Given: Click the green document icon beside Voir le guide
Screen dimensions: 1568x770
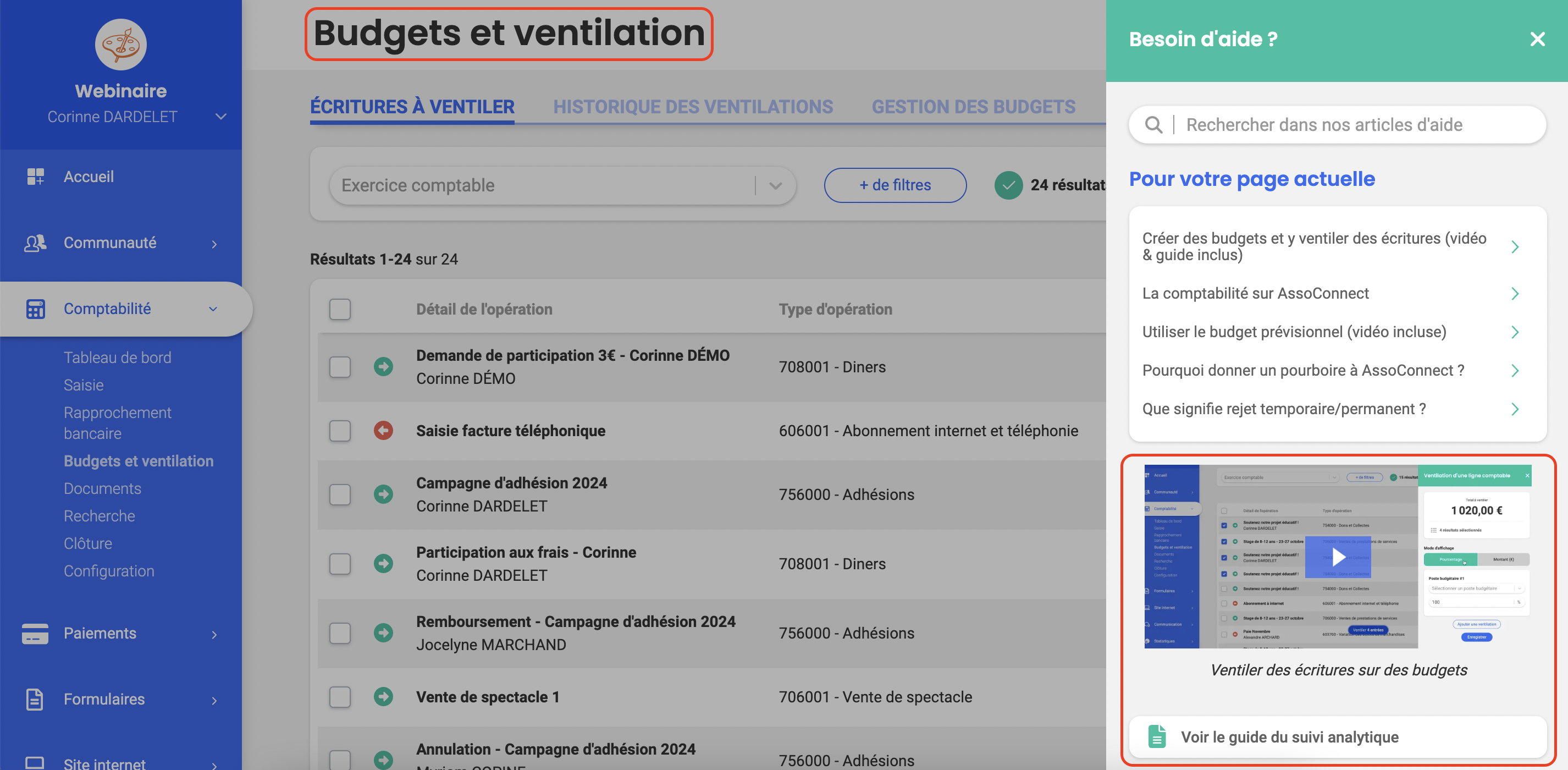Looking at the screenshot, I should pyautogui.click(x=1157, y=736).
